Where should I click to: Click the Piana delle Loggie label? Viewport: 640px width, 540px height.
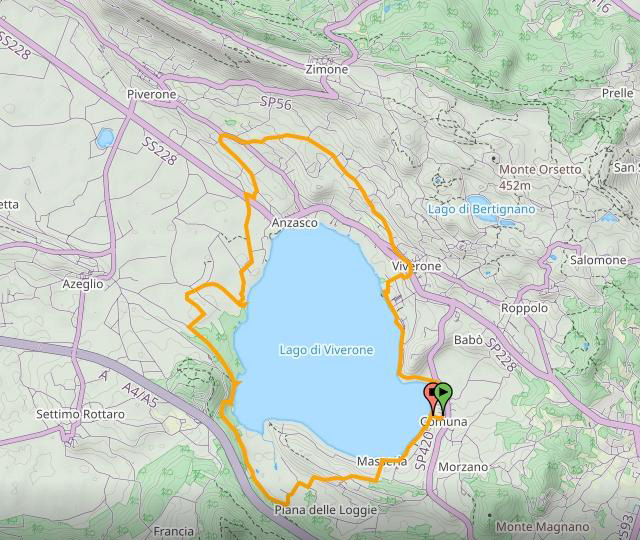[325, 510]
